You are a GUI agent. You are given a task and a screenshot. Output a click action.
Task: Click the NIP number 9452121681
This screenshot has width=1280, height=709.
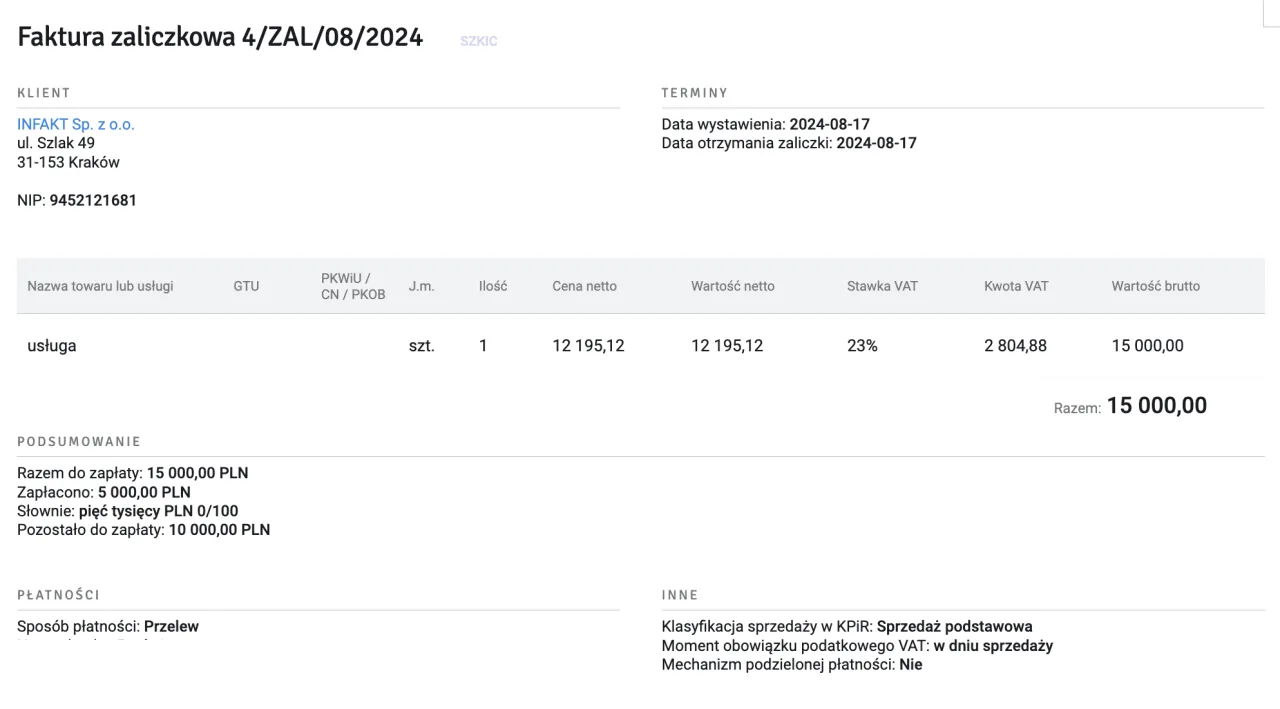[93, 200]
